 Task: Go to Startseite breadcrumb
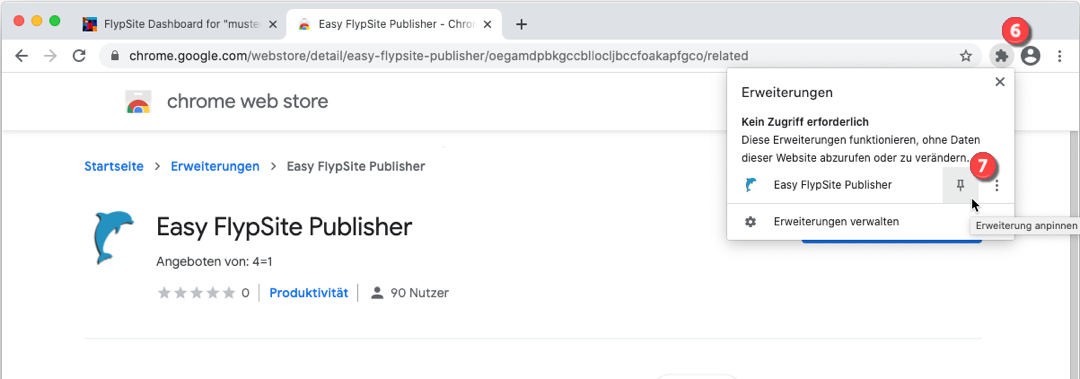[114, 166]
